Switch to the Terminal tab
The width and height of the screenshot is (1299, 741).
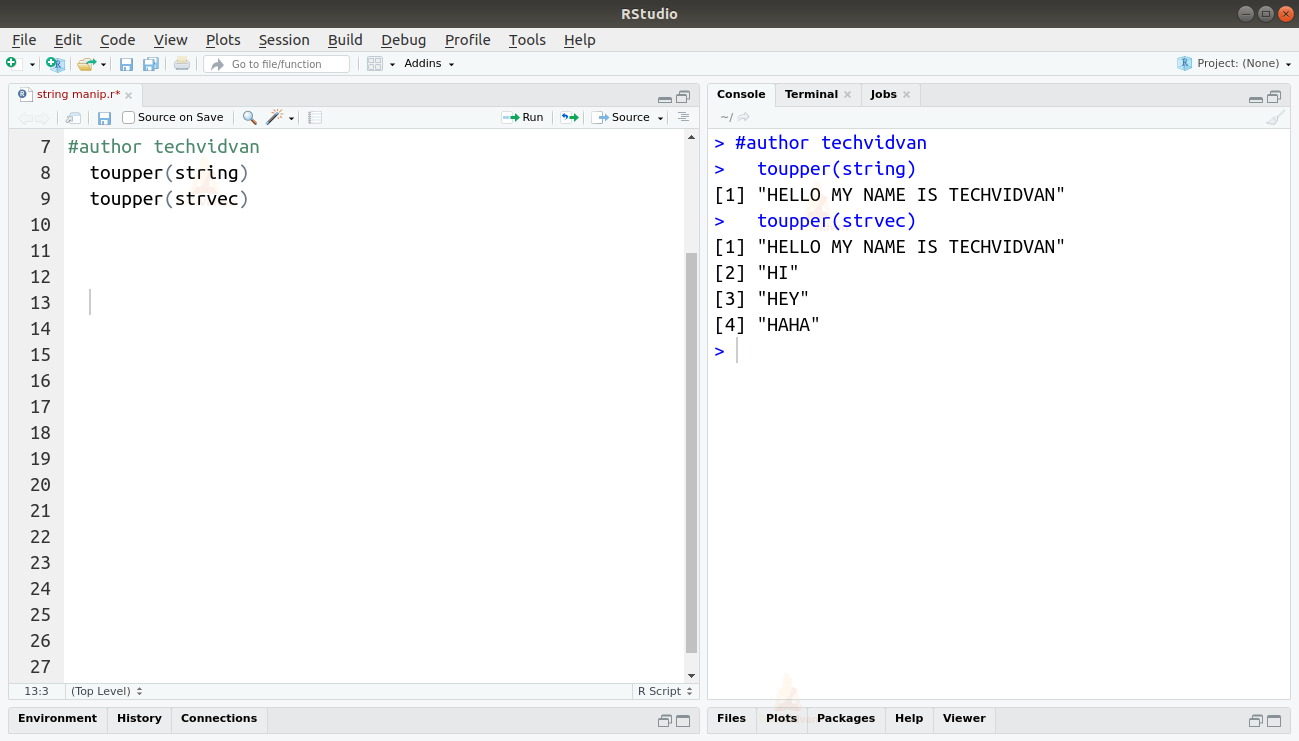[810, 94]
